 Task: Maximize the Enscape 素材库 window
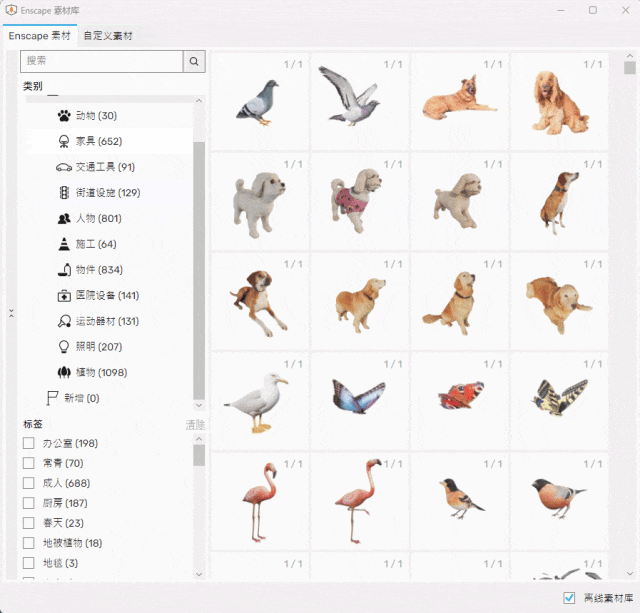coord(593,10)
